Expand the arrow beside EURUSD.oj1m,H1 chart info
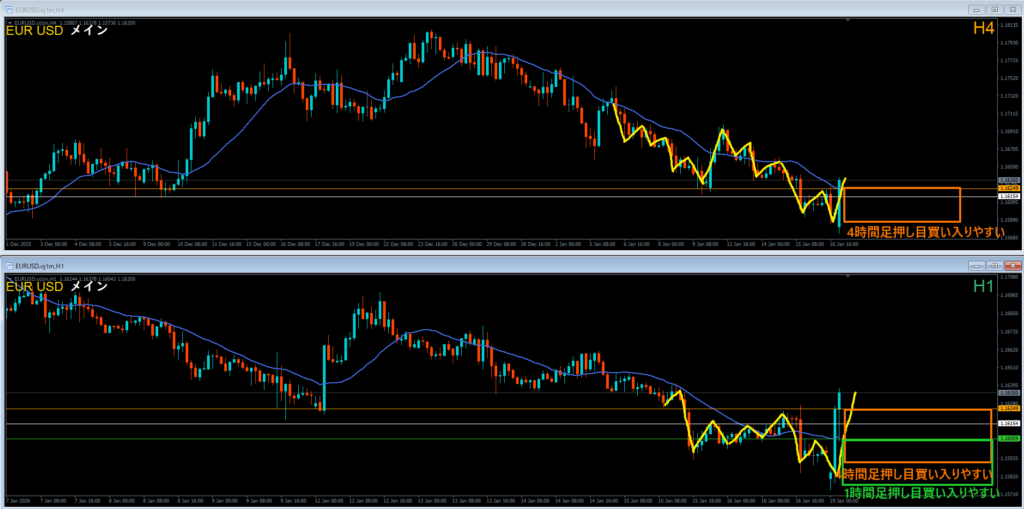Image resolution: width=1024 pixels, height=509 pixels. coord(9,277)
